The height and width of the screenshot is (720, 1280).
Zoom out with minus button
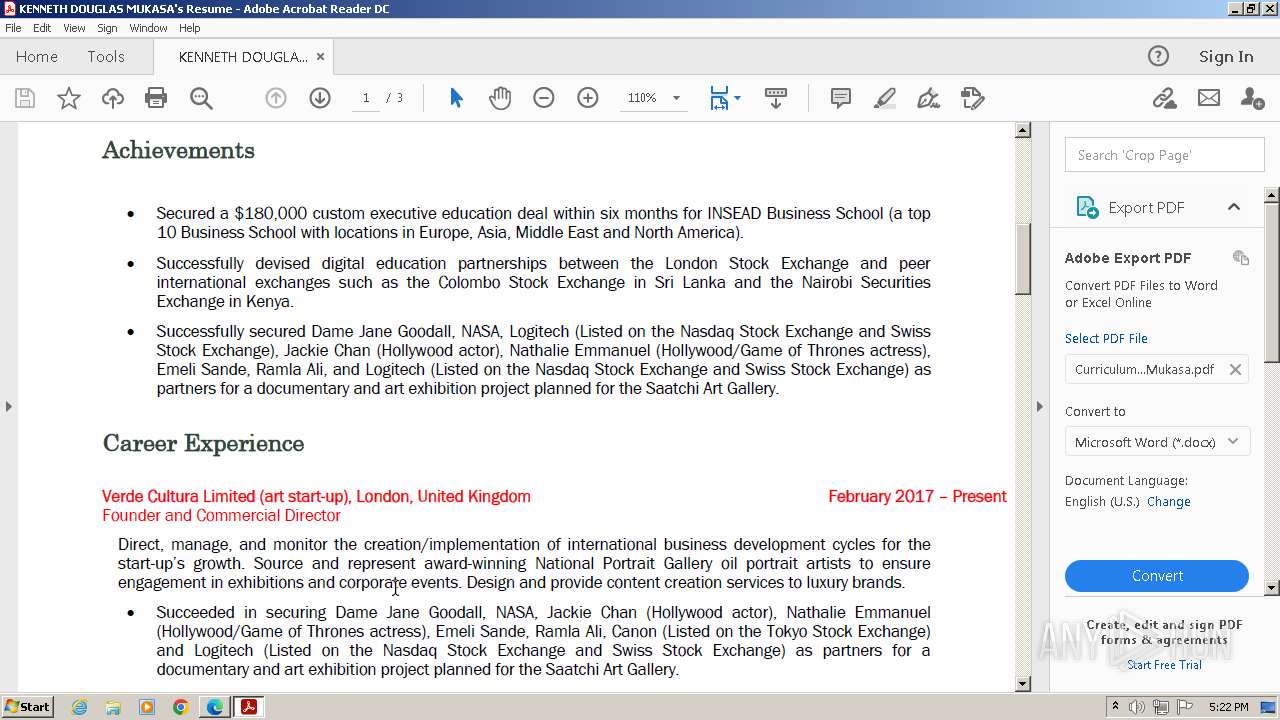coord(544,98)
